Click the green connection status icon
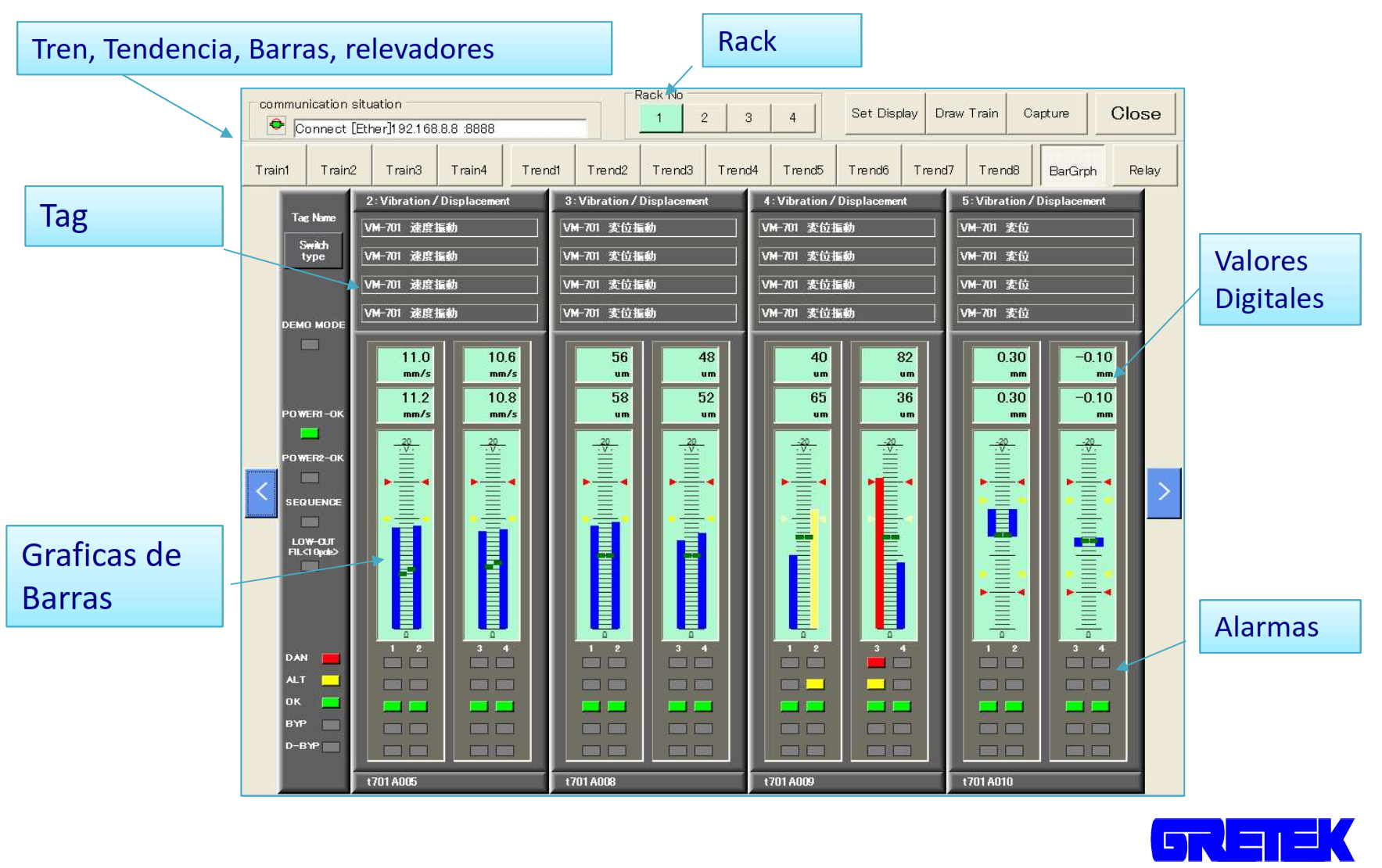This screenshot has height=868, width=1382. coord(276,124)
